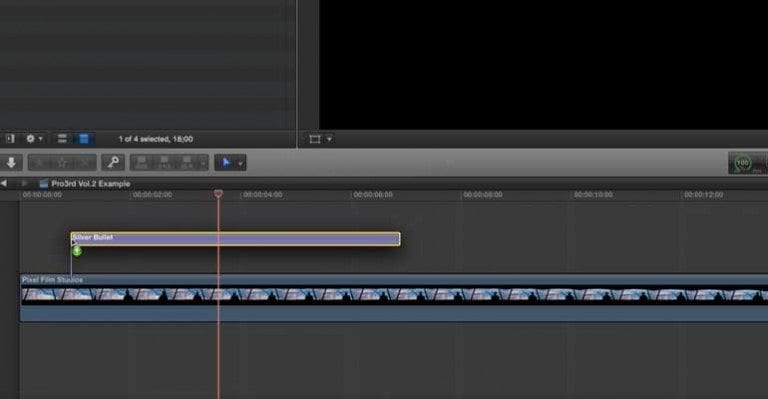Select the arrow Select tool

point(226,163)
